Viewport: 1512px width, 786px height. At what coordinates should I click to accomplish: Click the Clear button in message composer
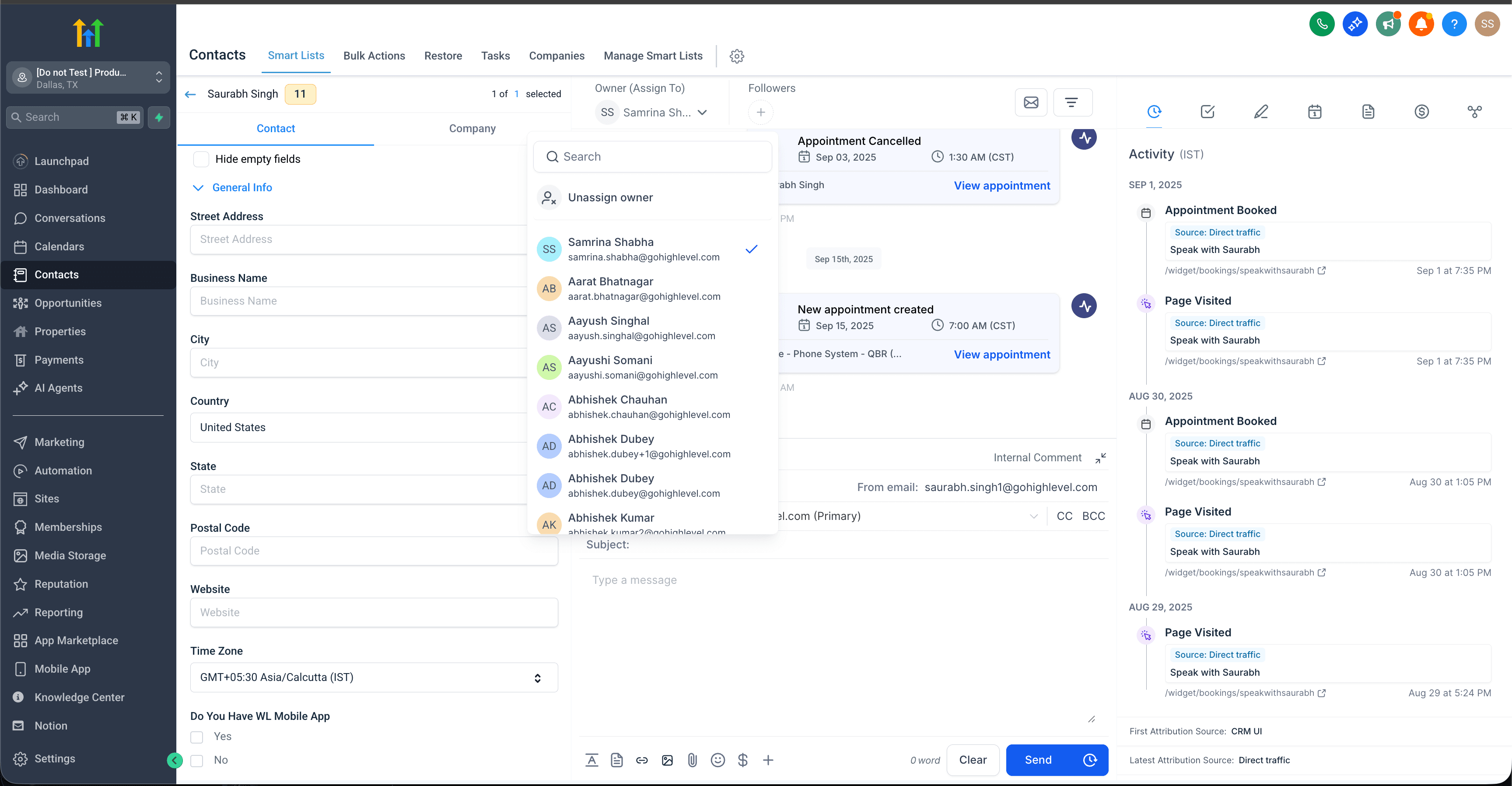click(973, 760)
